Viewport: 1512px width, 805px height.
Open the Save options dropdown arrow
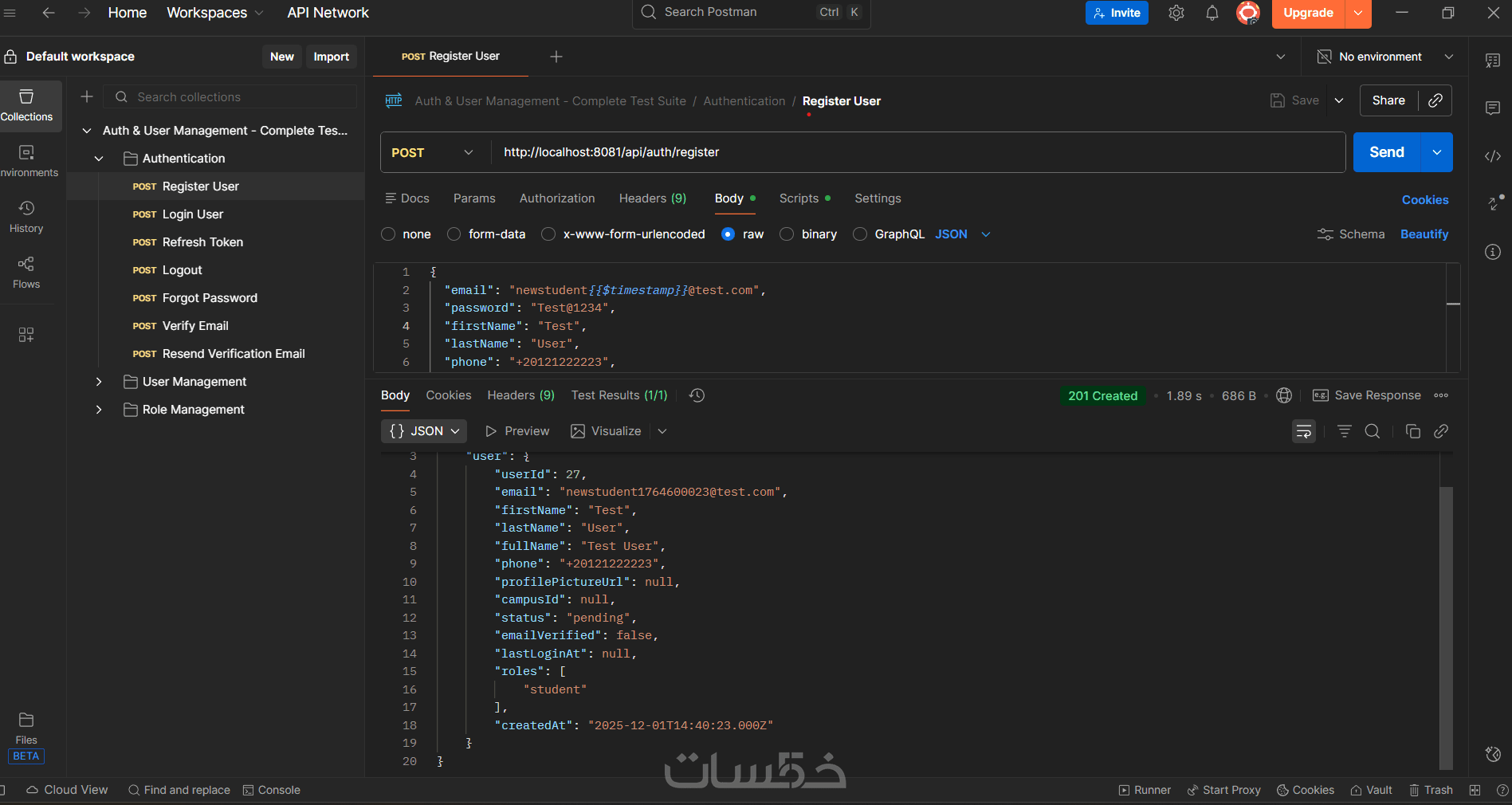pos(1339,100)
